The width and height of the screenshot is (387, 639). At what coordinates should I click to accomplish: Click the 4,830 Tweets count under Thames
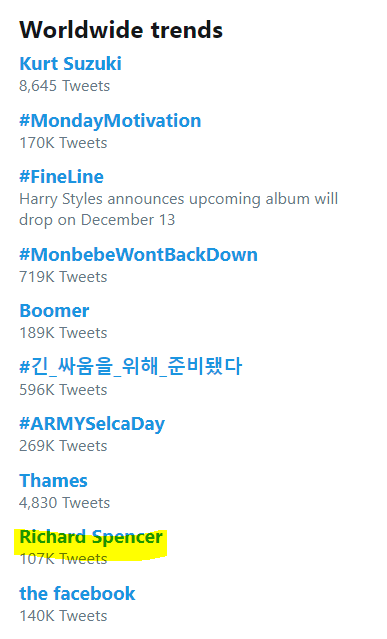click(x=64, y=503)
